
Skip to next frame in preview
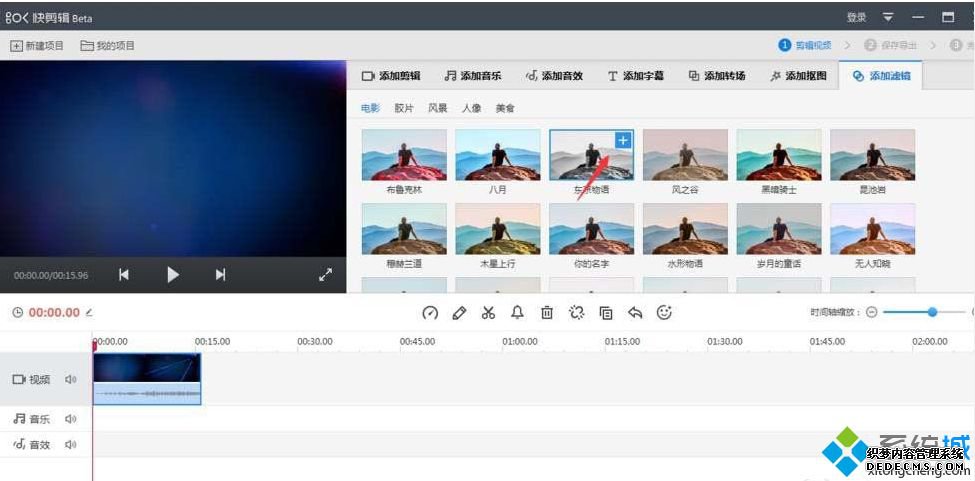(220, 275)
